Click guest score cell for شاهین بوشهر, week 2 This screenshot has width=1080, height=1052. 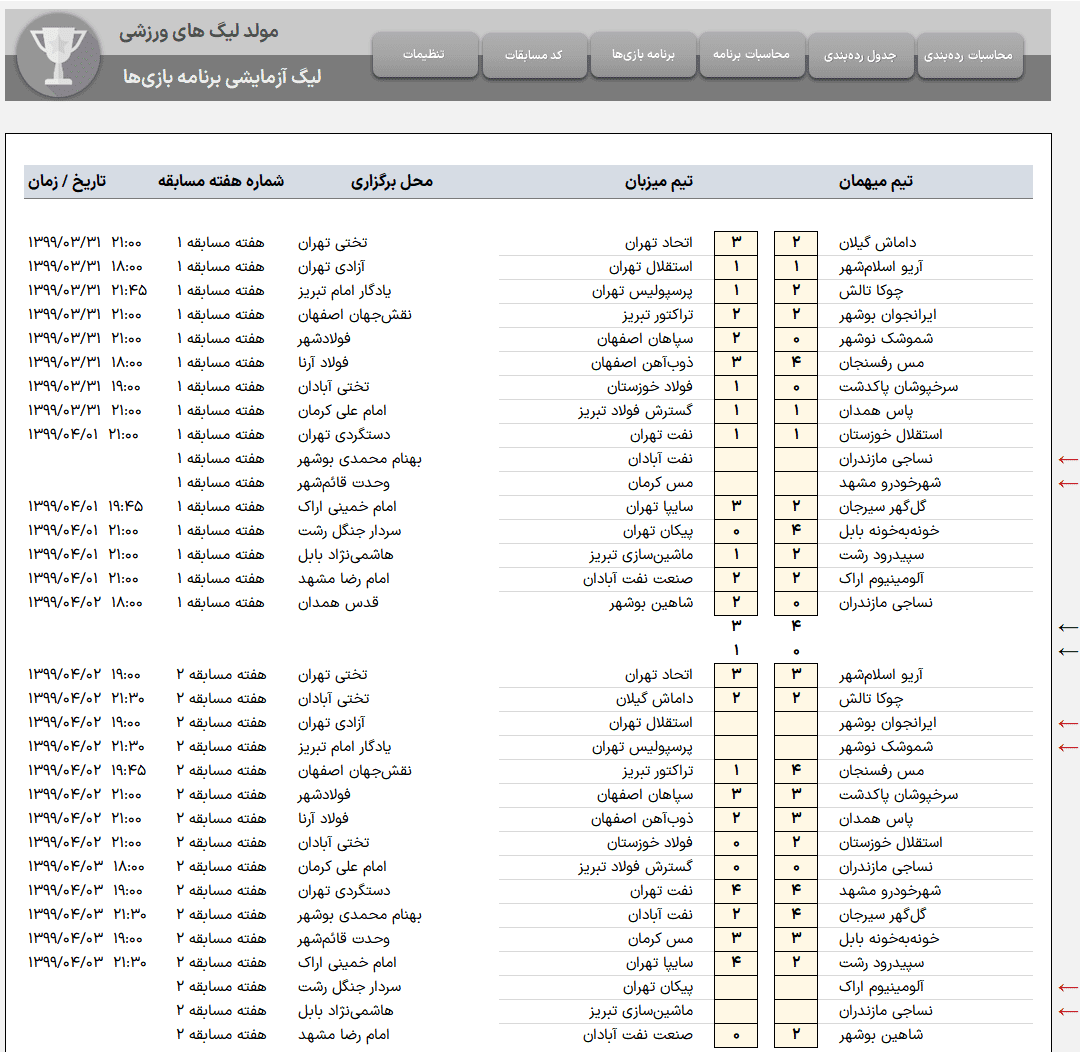pos(796,1035)
